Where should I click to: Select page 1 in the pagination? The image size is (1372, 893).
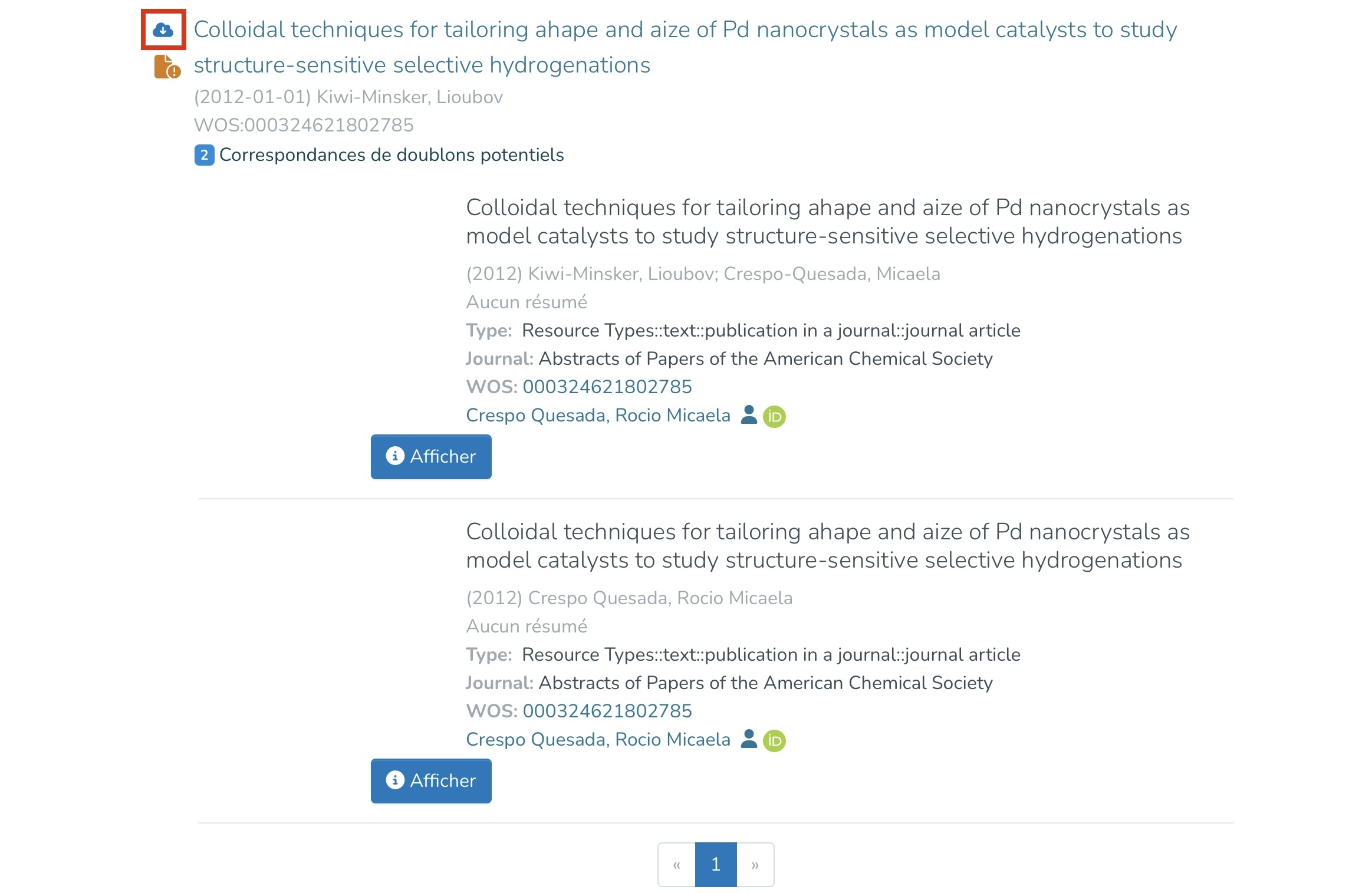coord(715,865)
